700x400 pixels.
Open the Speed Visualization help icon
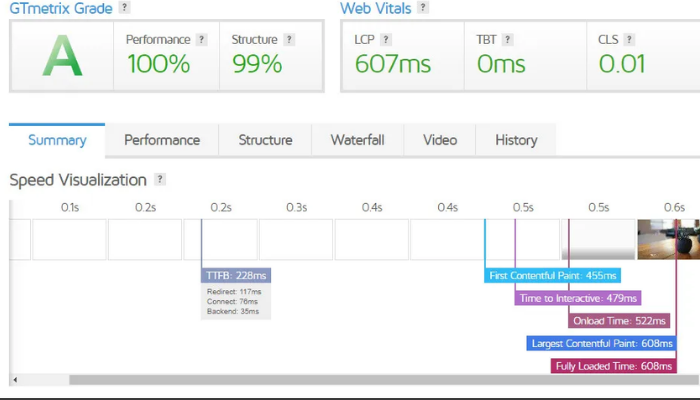click(x=159, y=180)
